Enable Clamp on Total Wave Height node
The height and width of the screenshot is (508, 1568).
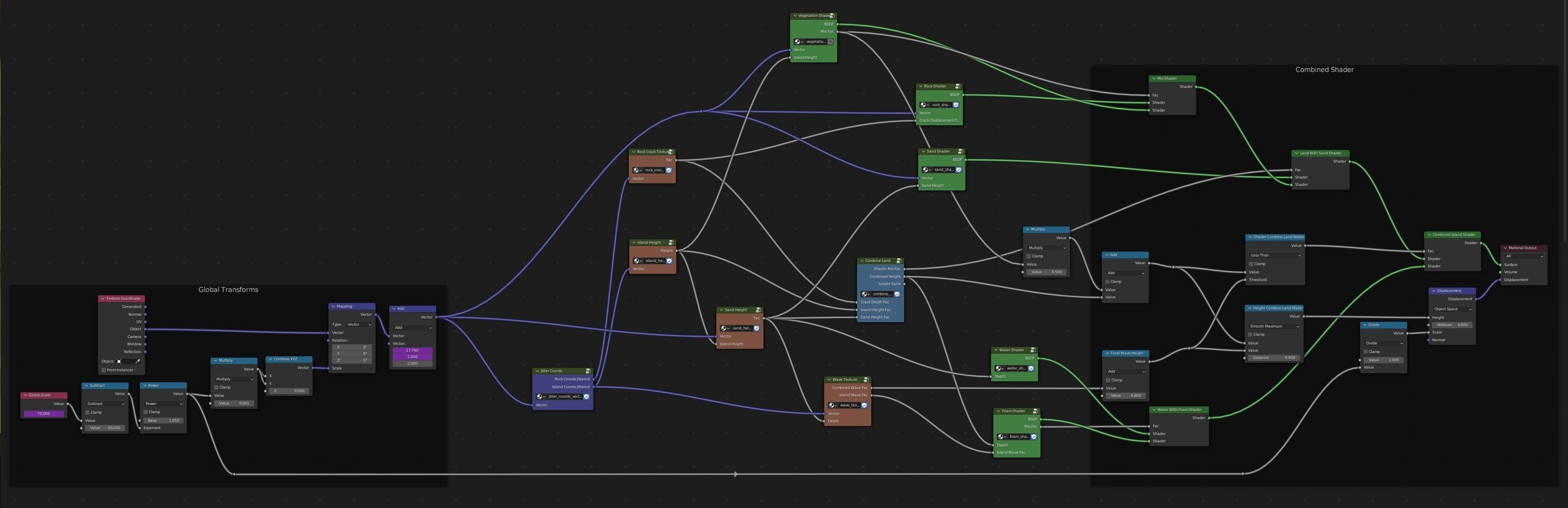click(1108, 380)
